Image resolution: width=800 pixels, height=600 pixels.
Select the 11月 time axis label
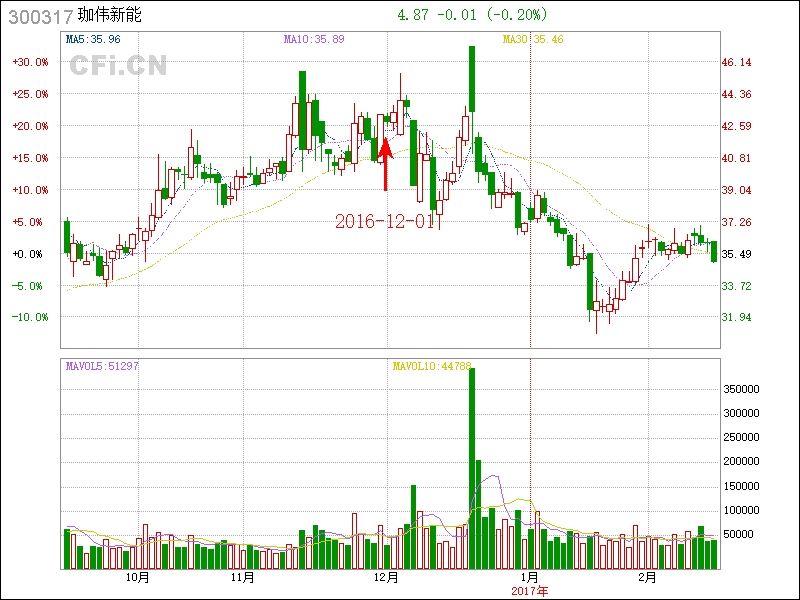242,578
